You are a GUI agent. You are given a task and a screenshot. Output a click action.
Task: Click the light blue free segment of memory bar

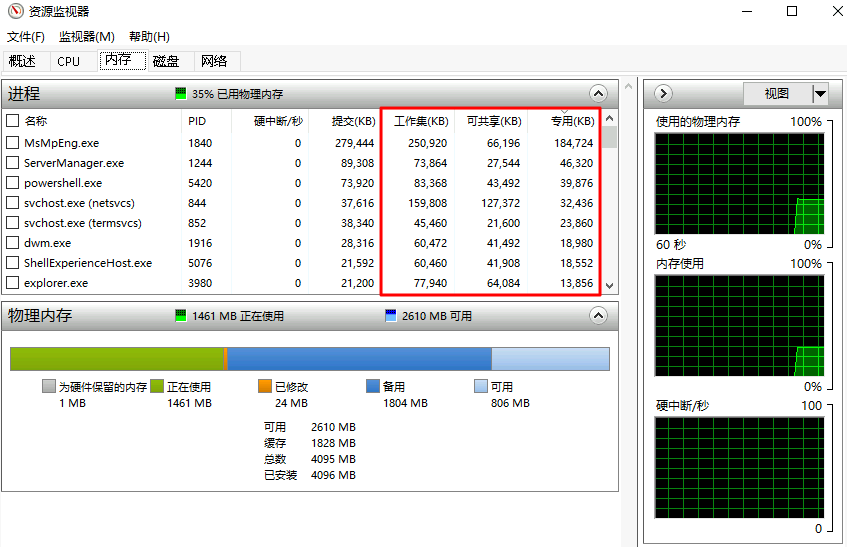coord(550,359)
